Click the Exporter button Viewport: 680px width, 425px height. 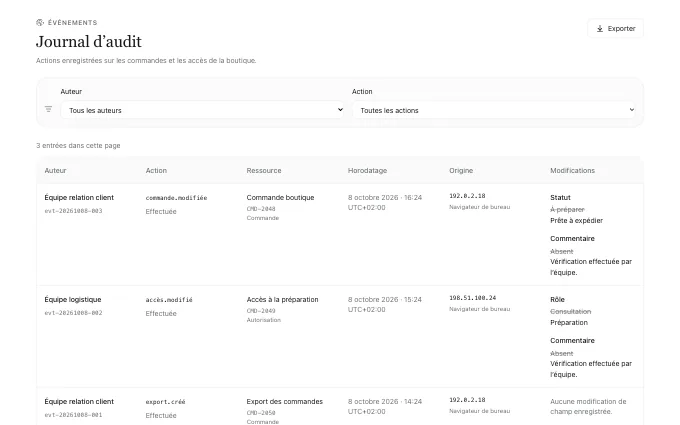[x=615, y=29]
